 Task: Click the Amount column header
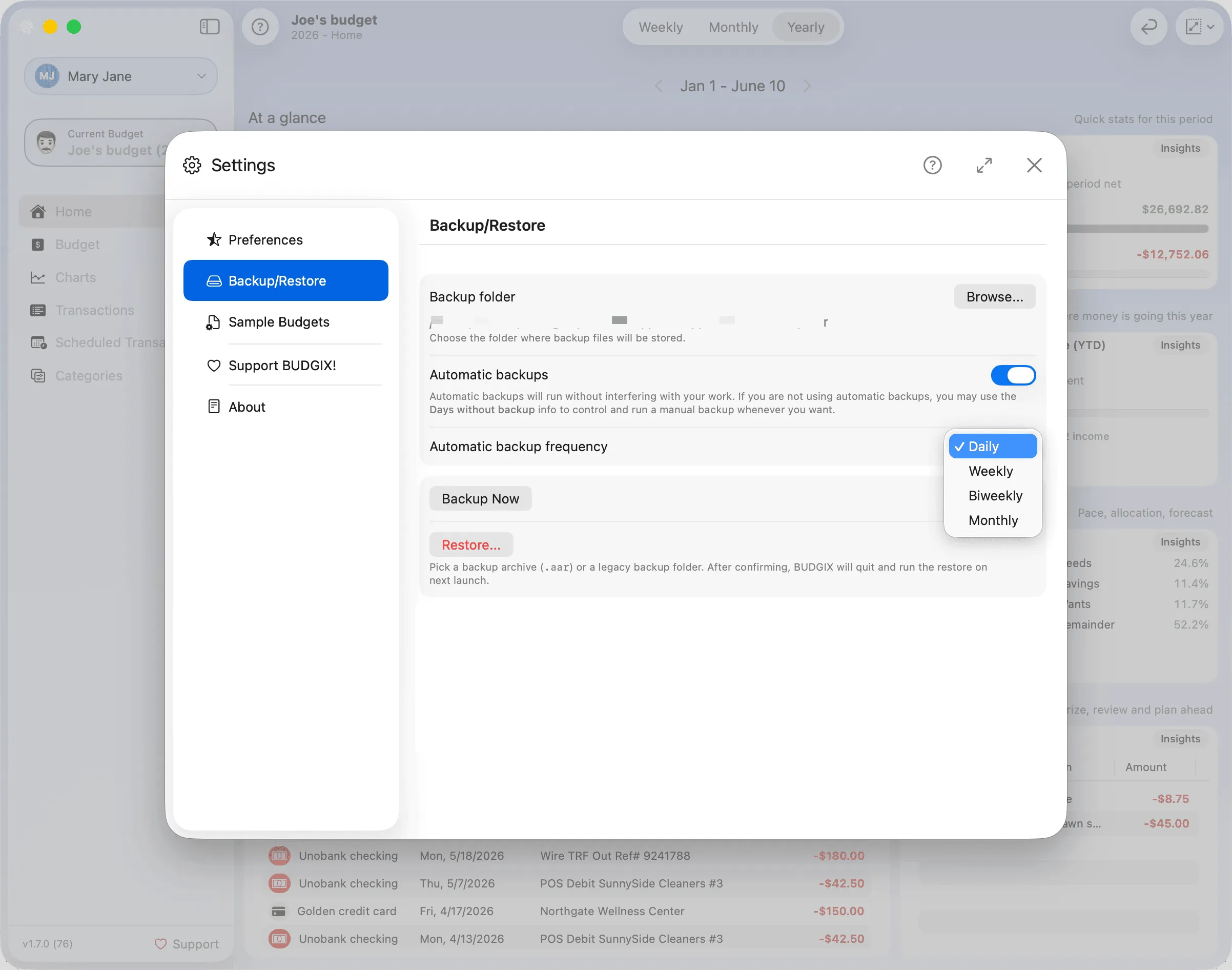tap(1146, 767)
